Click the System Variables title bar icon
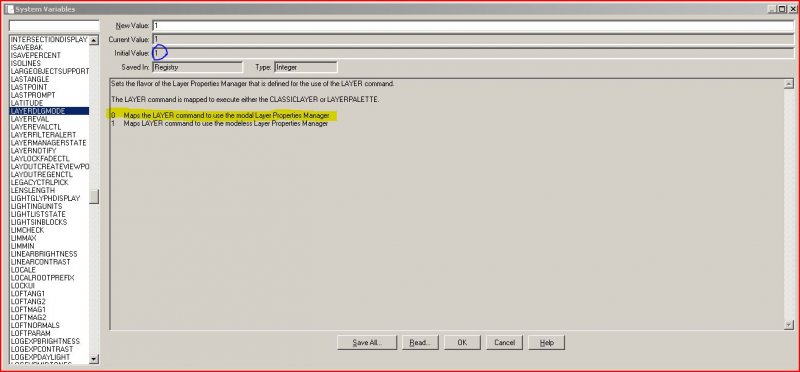 (x=9, y=9)
